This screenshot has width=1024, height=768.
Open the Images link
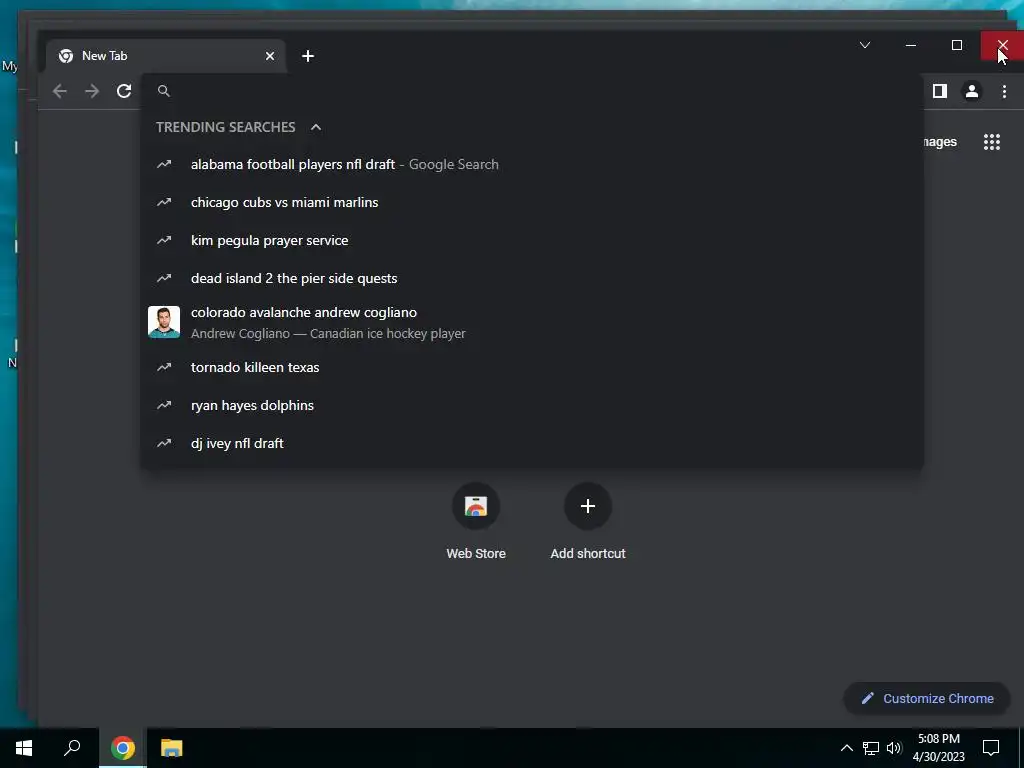[940, 142]
